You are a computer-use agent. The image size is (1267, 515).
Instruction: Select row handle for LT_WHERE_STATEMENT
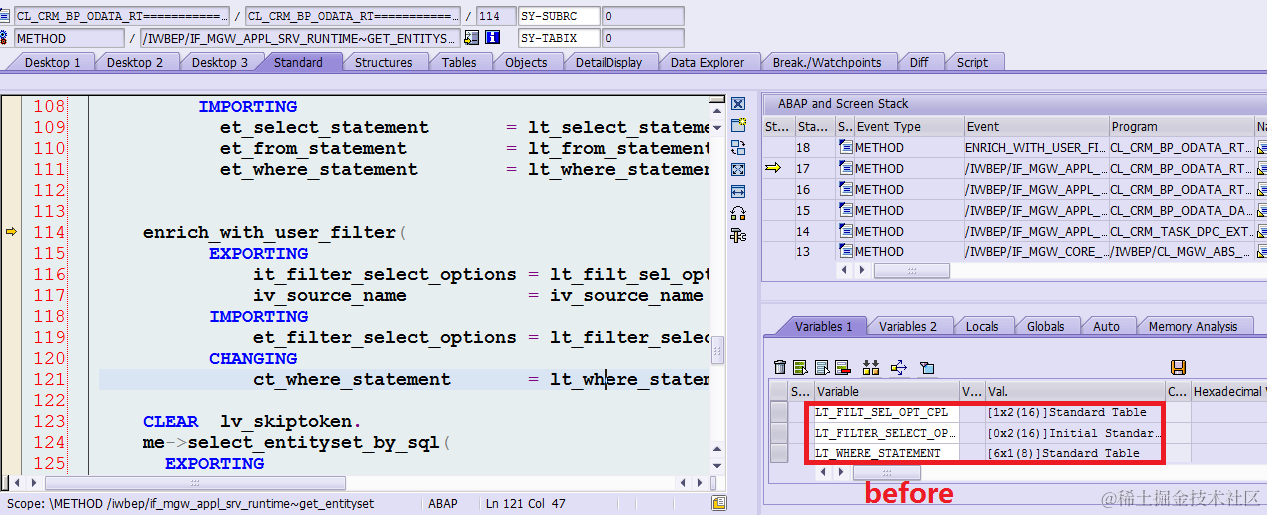pos(779,453)
